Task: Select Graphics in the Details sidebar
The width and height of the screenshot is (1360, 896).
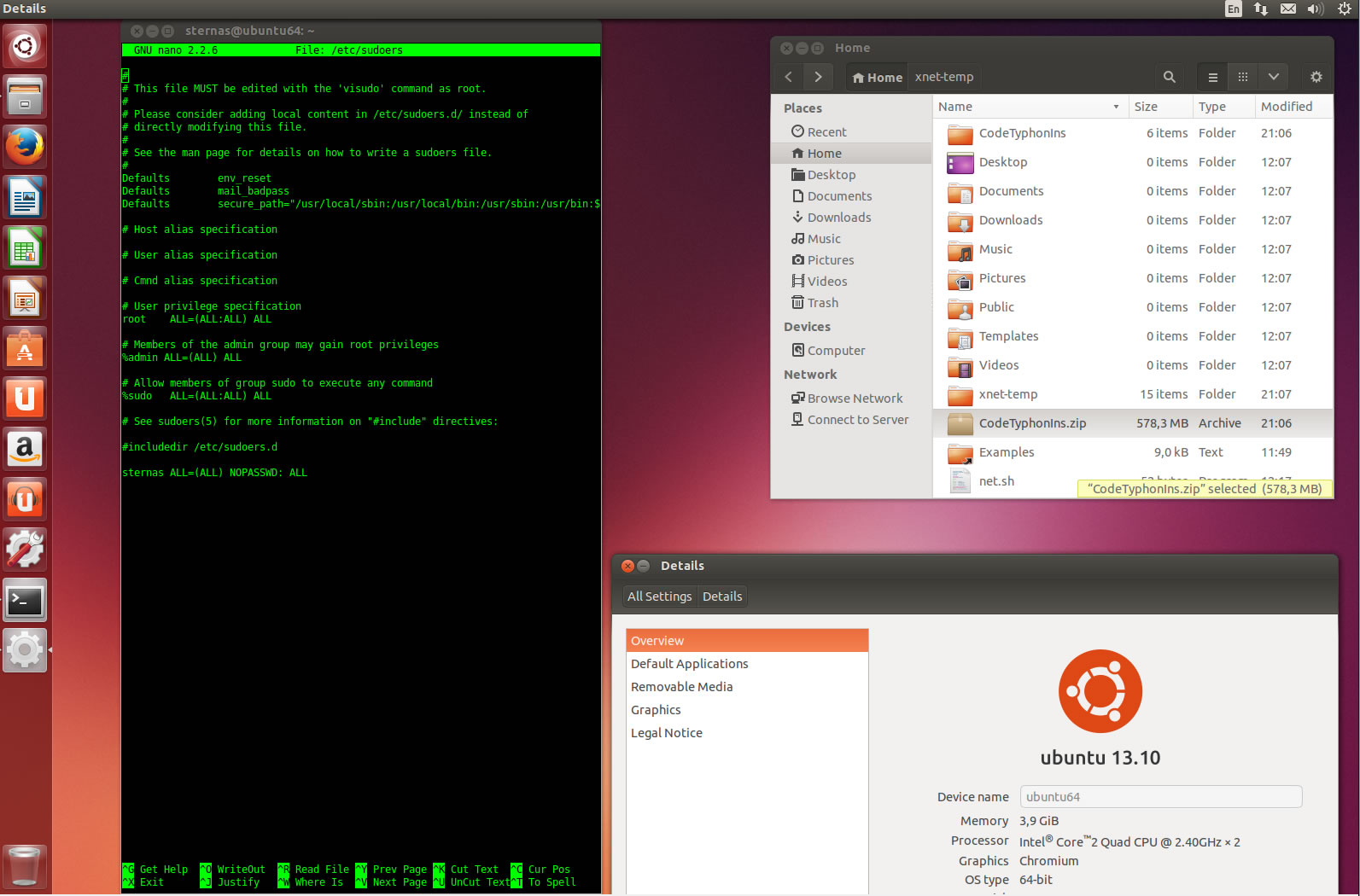Action: tap(656, 710)
